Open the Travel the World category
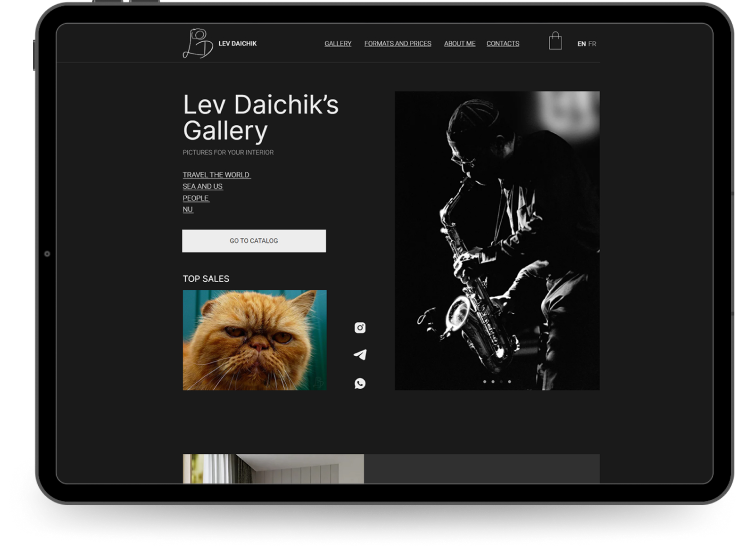 (216, 175)
